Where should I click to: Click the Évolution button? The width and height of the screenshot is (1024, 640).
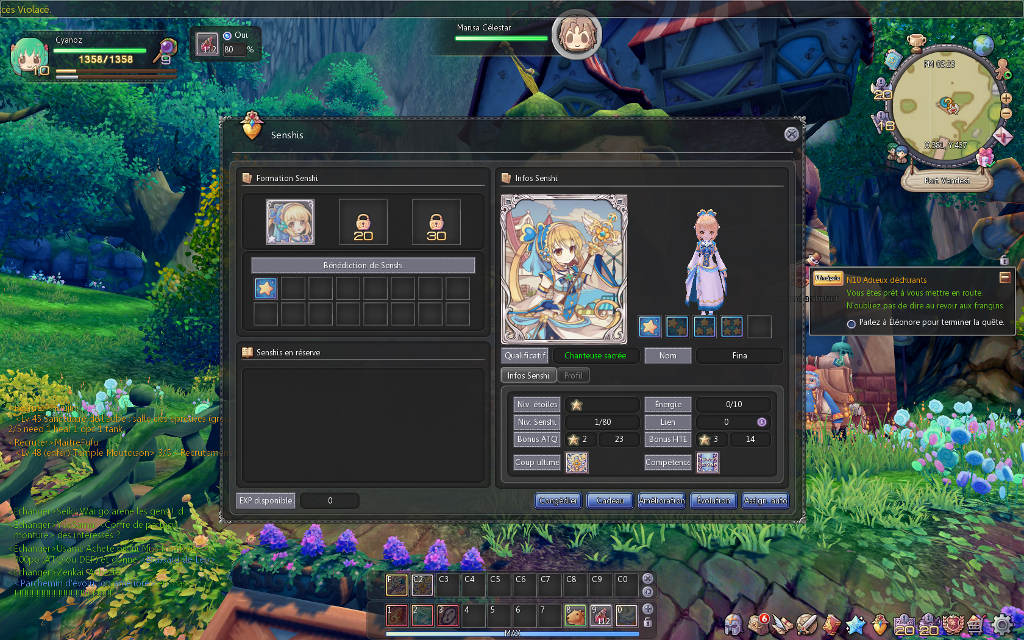[x=713, y=500]
